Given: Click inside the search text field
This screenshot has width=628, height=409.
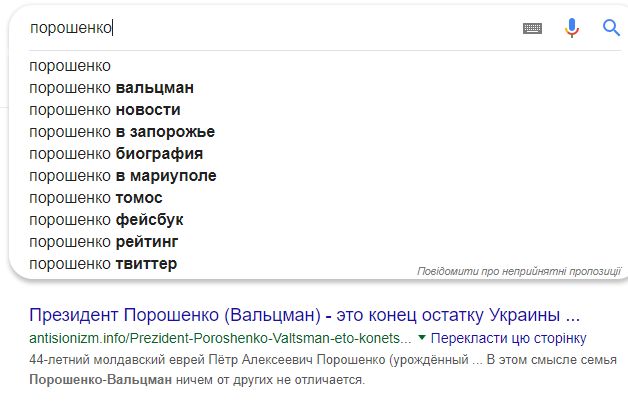Looking at the screenshot, I should point(272,28).
